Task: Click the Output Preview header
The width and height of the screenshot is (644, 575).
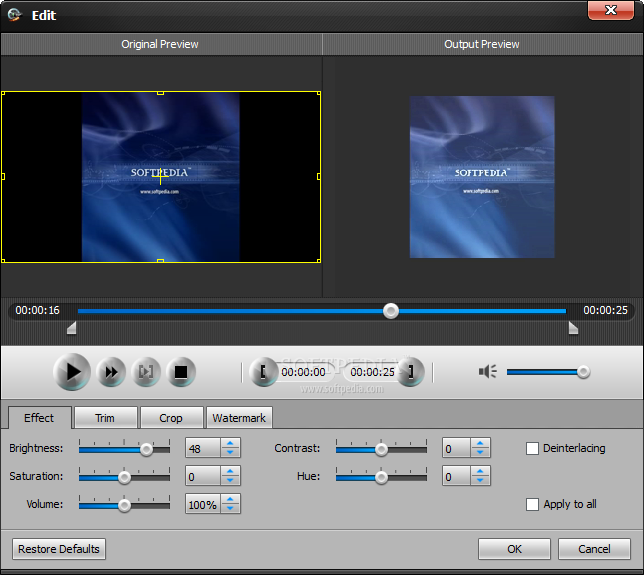Action: coord(481,44)
